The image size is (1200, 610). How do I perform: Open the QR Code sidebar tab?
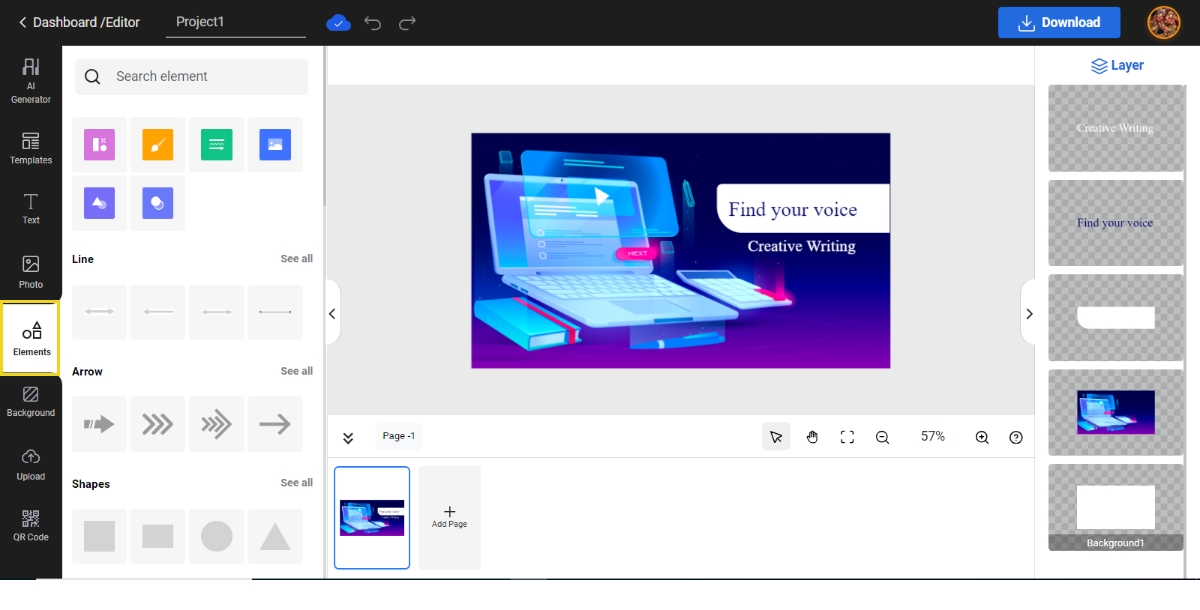coord(31,525)
